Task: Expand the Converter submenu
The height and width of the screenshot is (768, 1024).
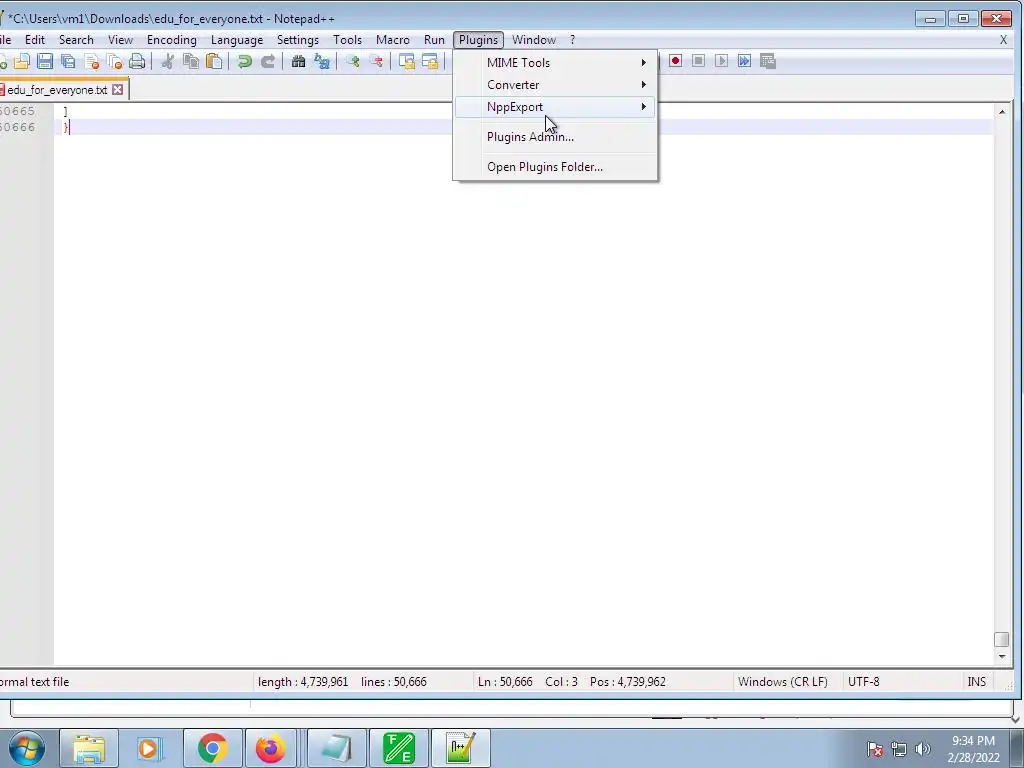Action: [x=555, y=85]
